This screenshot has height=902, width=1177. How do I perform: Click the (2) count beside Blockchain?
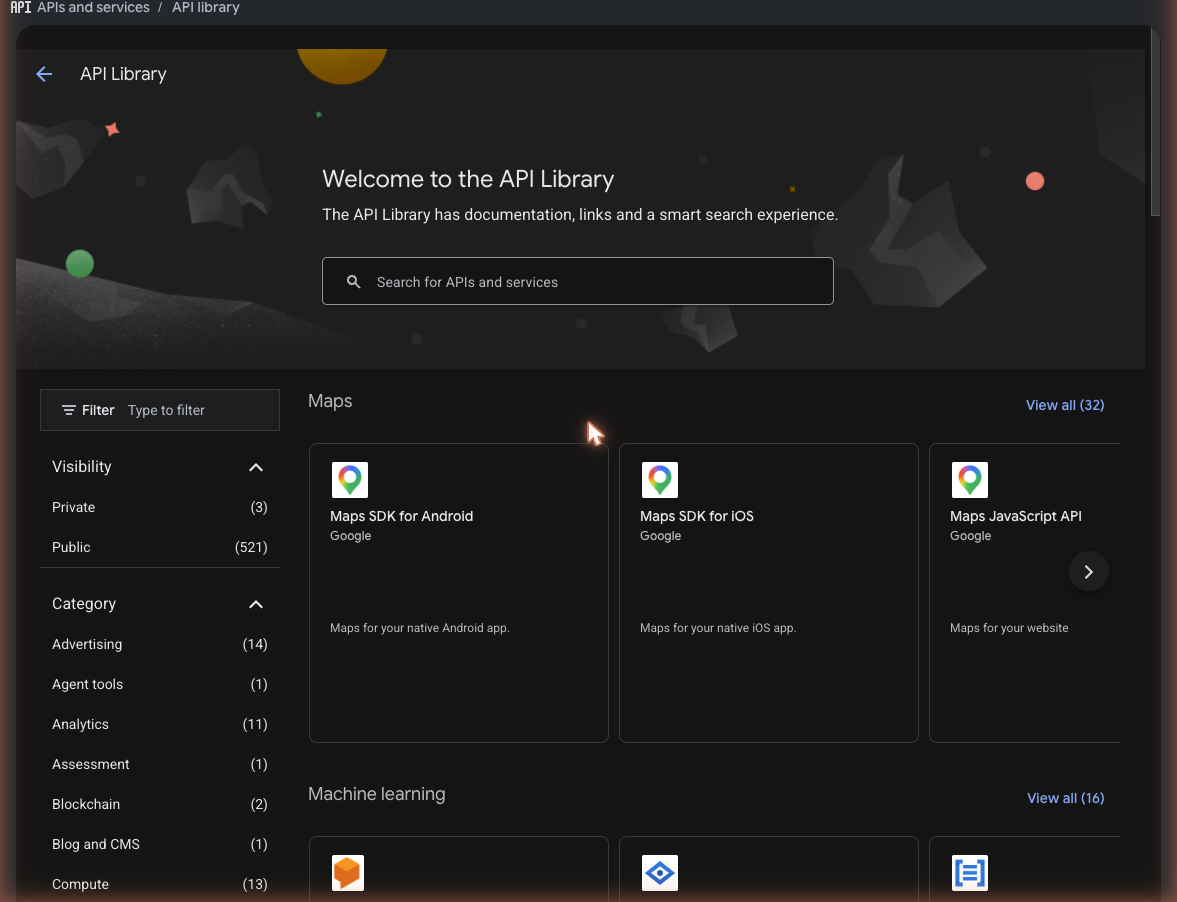click(258, 804)
